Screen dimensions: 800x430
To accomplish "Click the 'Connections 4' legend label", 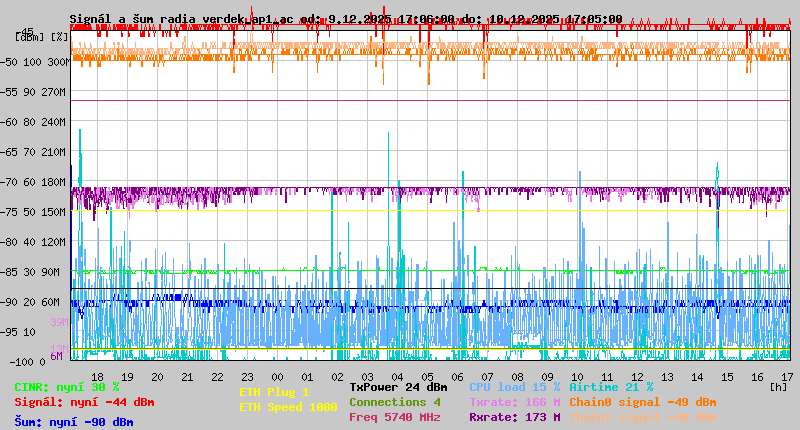I will coord(395,402).
